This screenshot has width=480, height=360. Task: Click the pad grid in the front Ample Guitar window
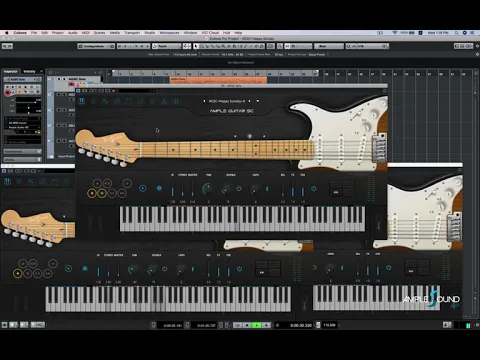point(342,189)
